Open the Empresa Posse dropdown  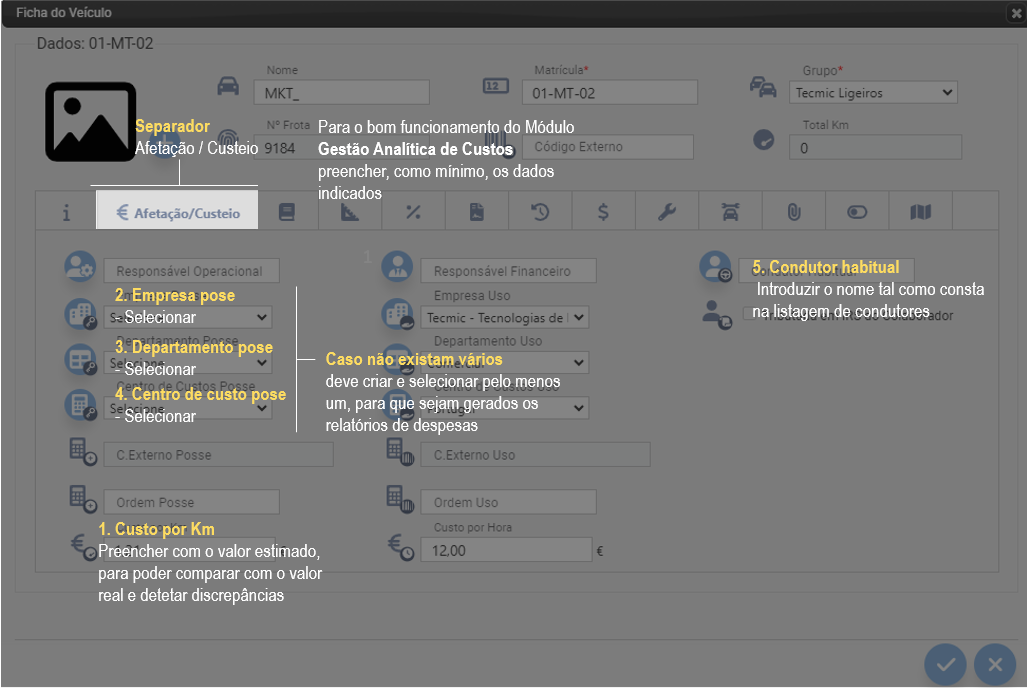click(x=188, y=317)
